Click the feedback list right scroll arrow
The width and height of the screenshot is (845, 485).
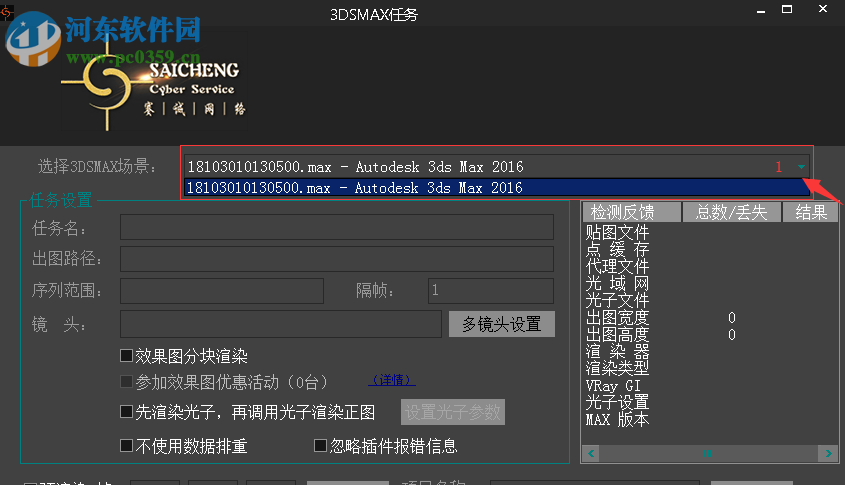tap(828, 453)
